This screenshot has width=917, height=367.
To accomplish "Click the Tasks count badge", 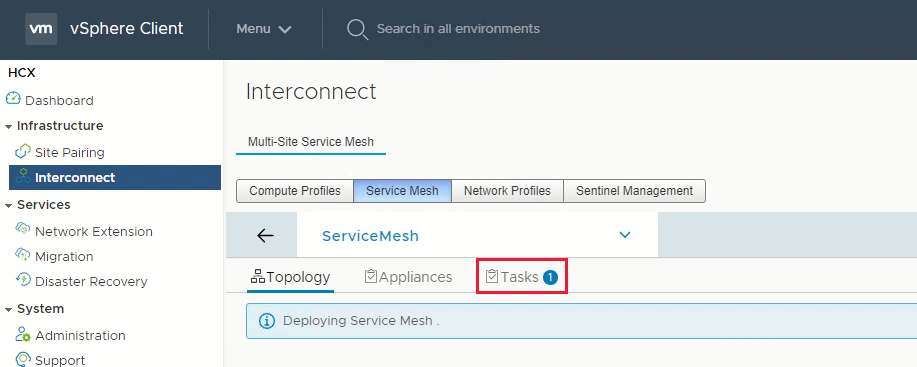I will click(550, 278).
